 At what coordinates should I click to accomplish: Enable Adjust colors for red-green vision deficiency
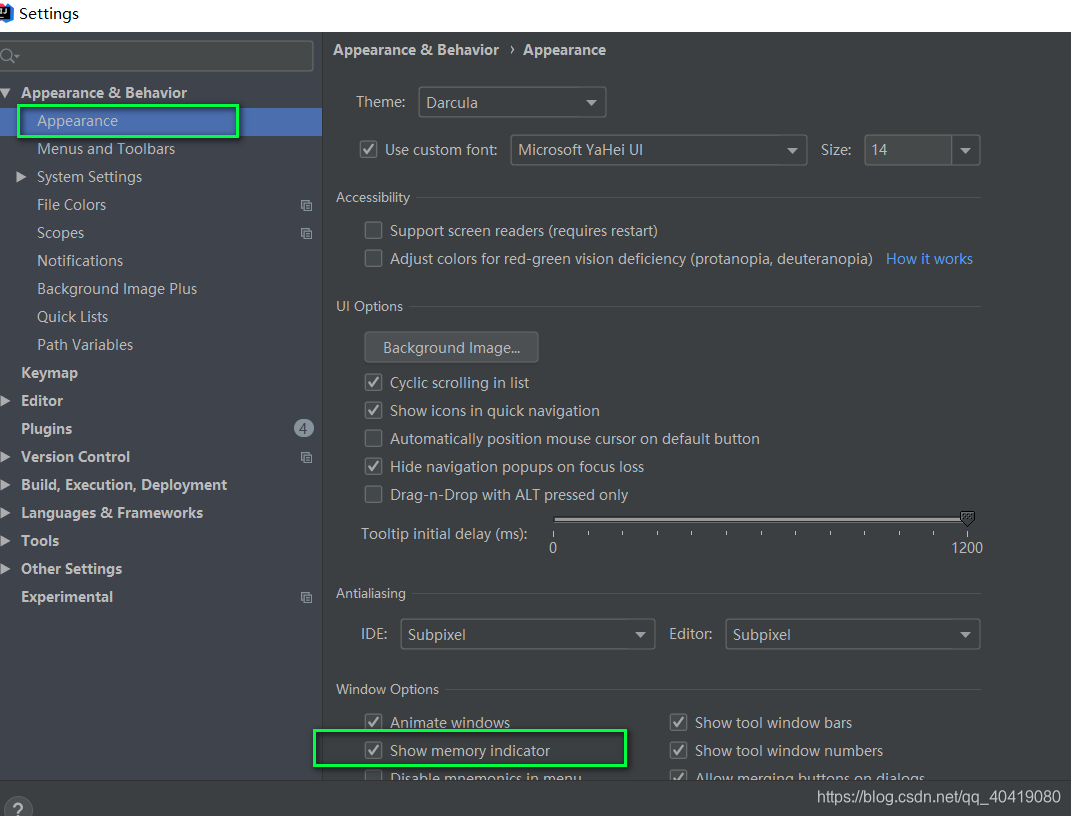373,258
